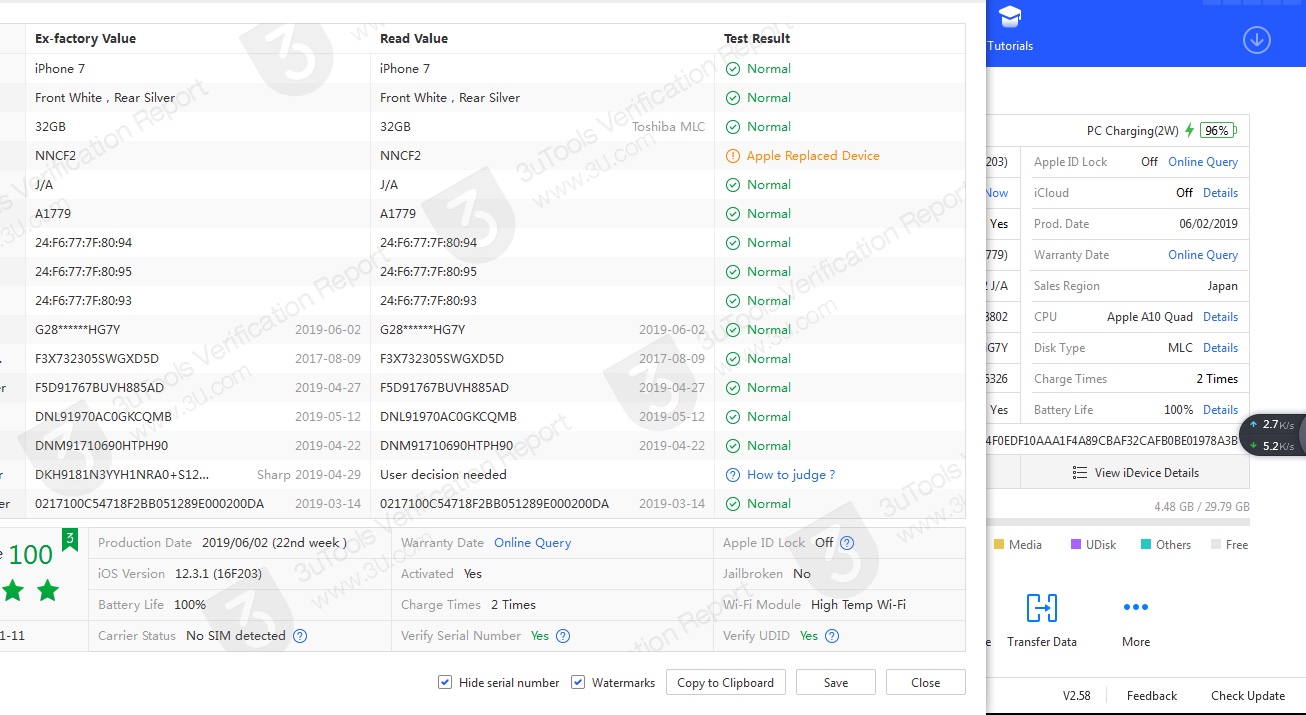Viewport: 1306px width, 715px height.
Task: Close the verification report dialog
Action: pyautogui.click(x=925, y=682)
